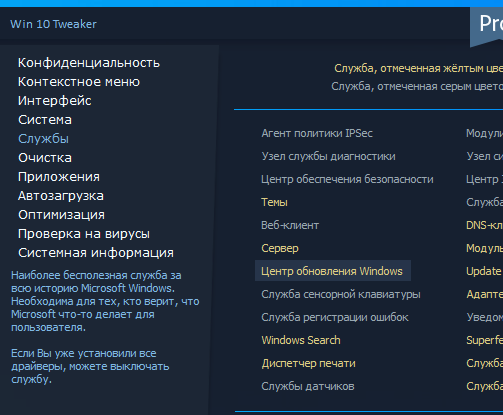
Task: Toggle Служба сенсорной клавиатуры service
Action: 341,294
